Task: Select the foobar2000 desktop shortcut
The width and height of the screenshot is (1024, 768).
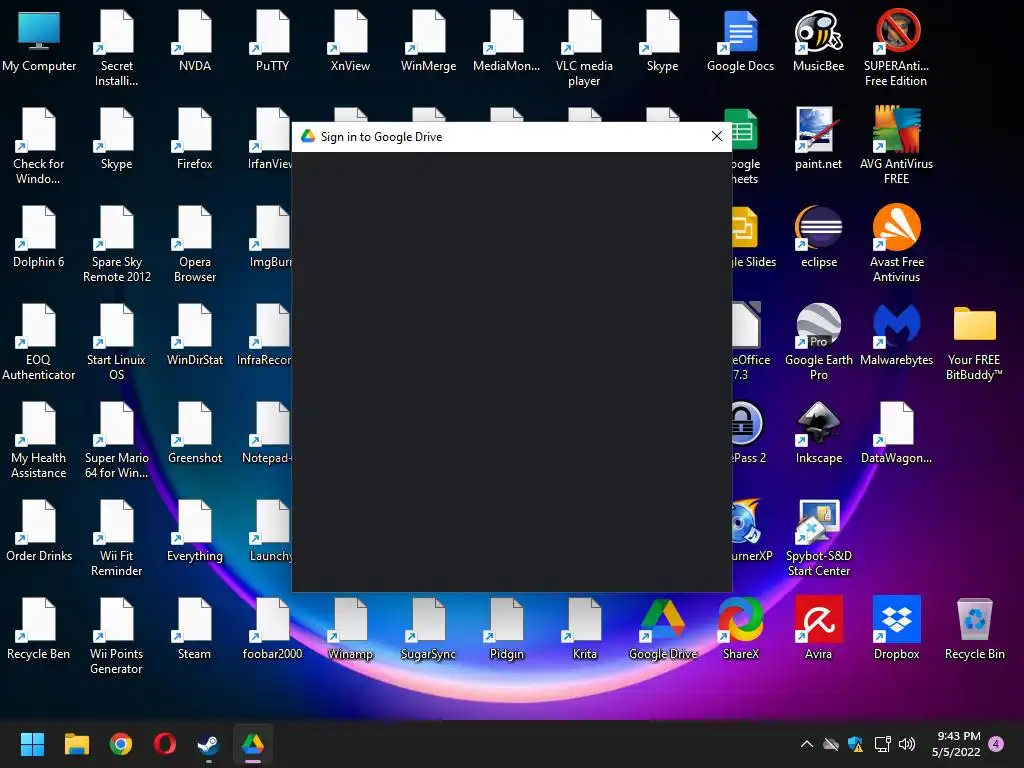Action: [272, 628]
